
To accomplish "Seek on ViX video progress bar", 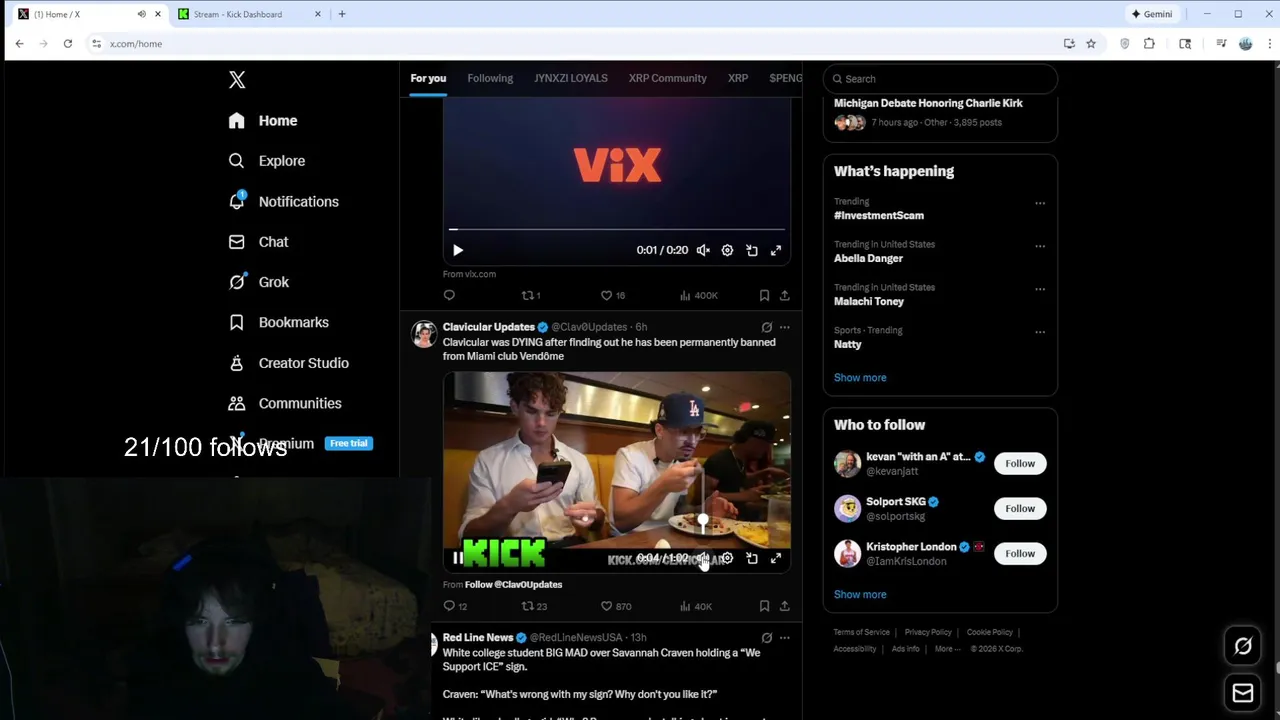I will (x=617, y=230).
